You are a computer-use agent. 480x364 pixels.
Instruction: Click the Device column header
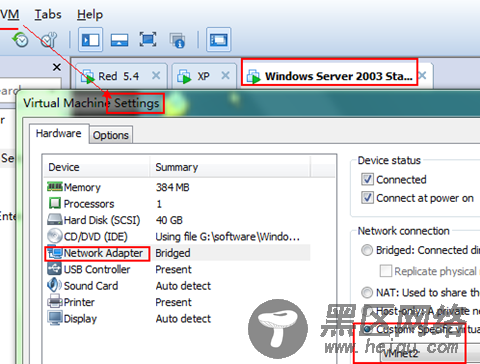click(x=97, y=167)
